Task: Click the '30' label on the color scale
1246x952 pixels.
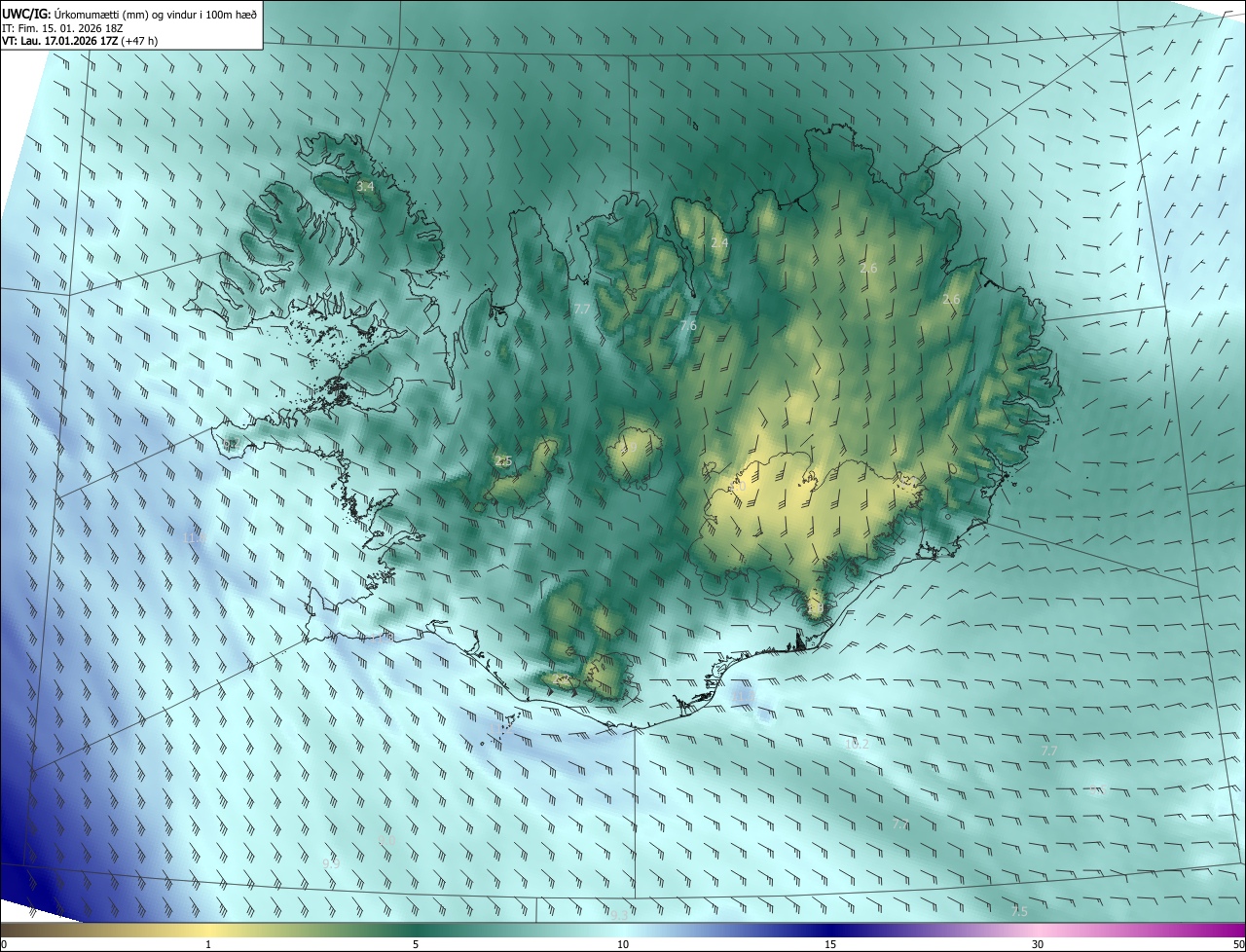Action: [x=1038, y=944]
